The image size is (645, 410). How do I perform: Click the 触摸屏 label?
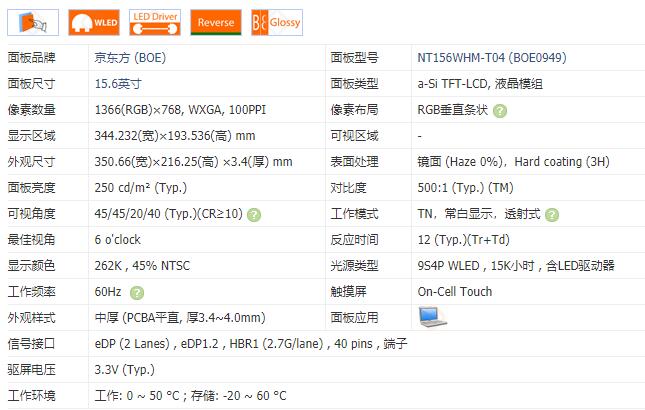click(348, 292)
